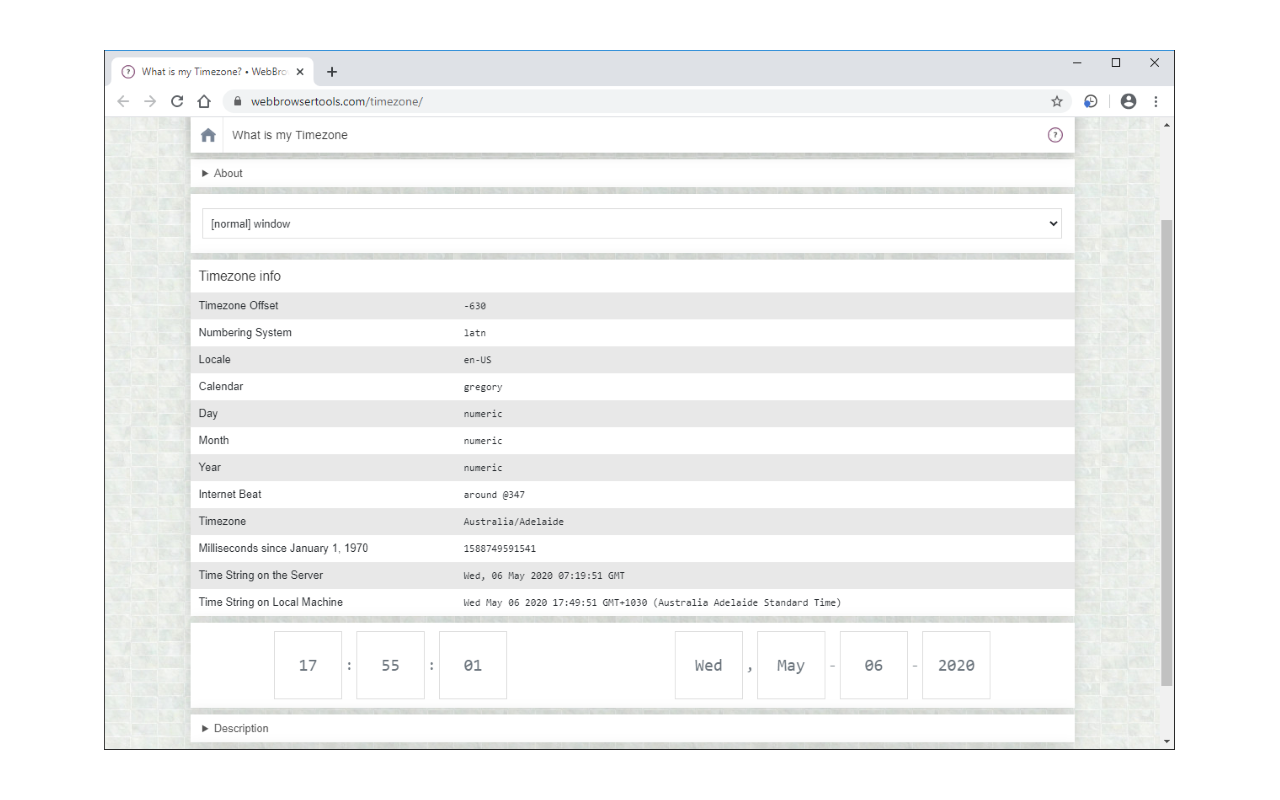Click the address bar URL
This screenshot has height=800, width=1280.
pyautogui.click(x=337, y=101)
